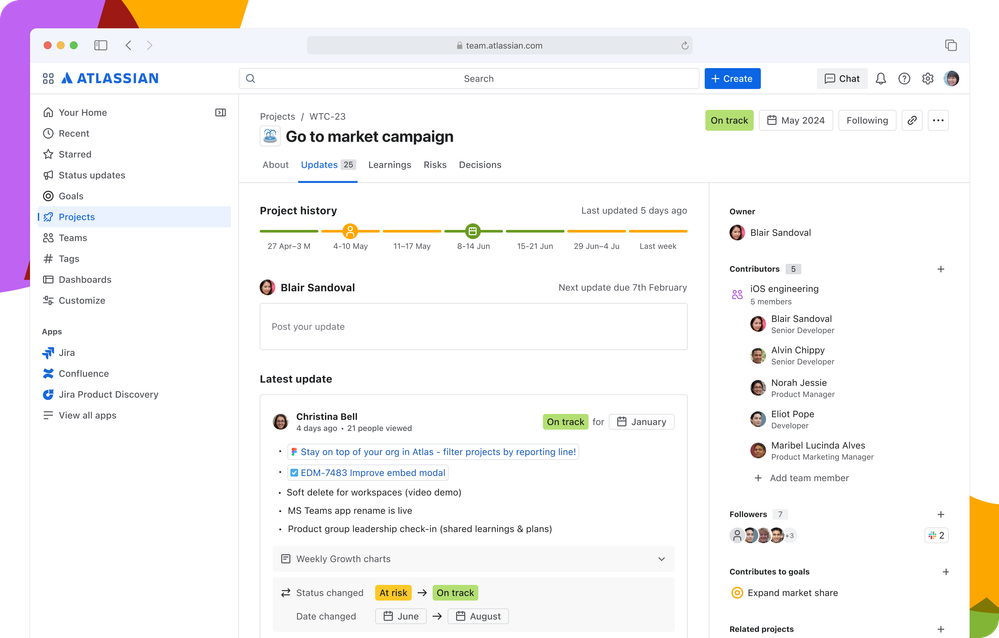
Task: Select the 8-14 Jun milestone on project history
Action: (x=473, y=229)
